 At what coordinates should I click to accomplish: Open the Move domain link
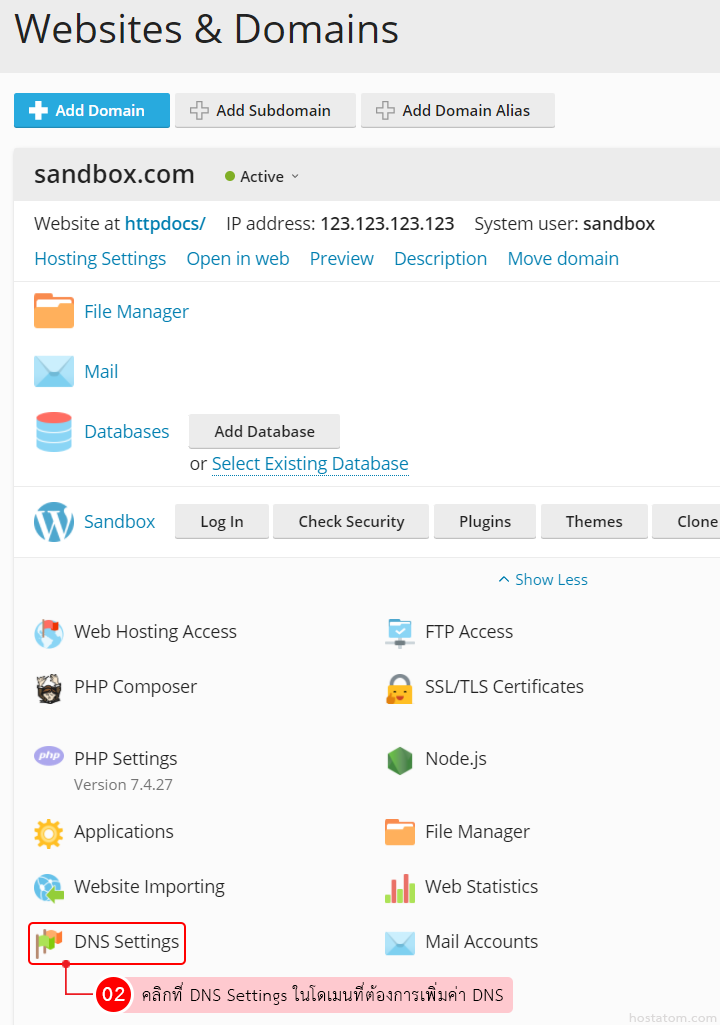(563, 258)
